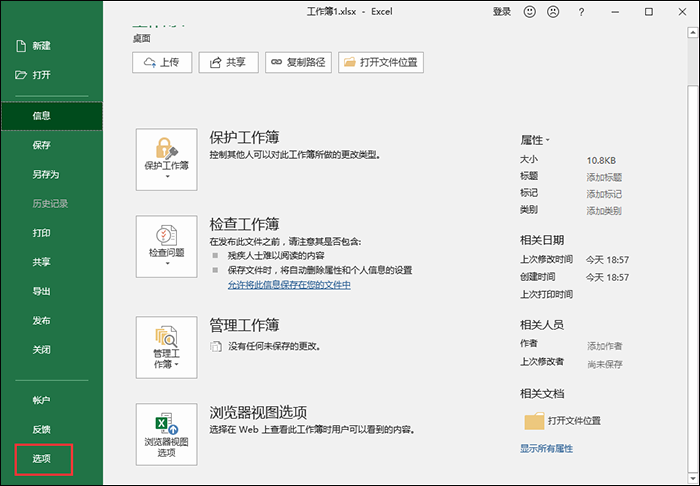Click the folder icon under Related Documents

click(x=534, y=421)
